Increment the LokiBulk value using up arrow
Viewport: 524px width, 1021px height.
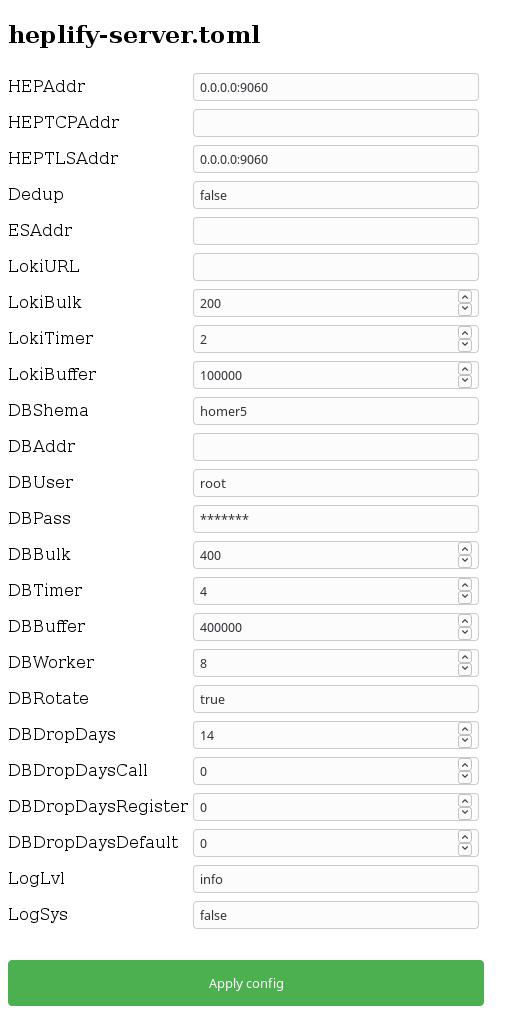[x=465, y=297]
